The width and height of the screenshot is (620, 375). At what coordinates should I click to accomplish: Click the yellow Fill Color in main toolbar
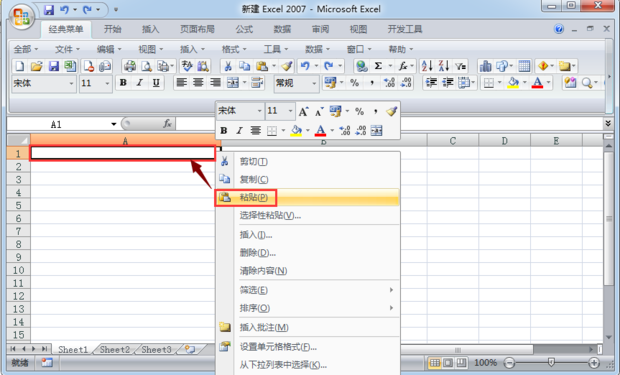coord(513,83)
